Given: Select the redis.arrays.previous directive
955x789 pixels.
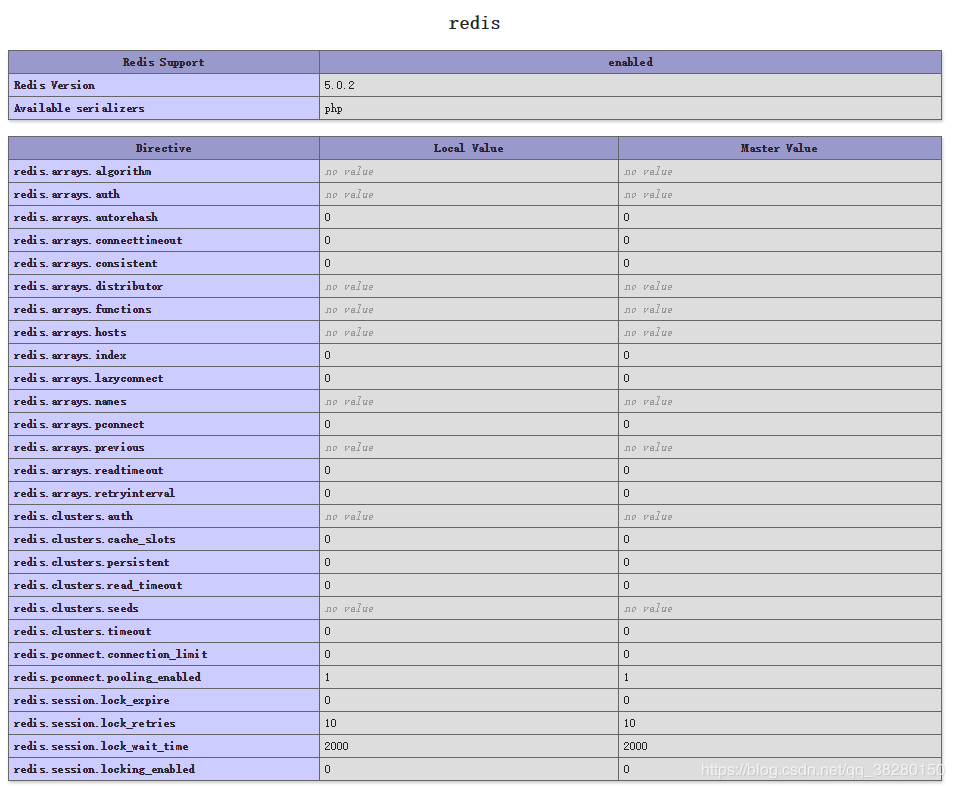Looking at the screenshot, I should [79, 447].
